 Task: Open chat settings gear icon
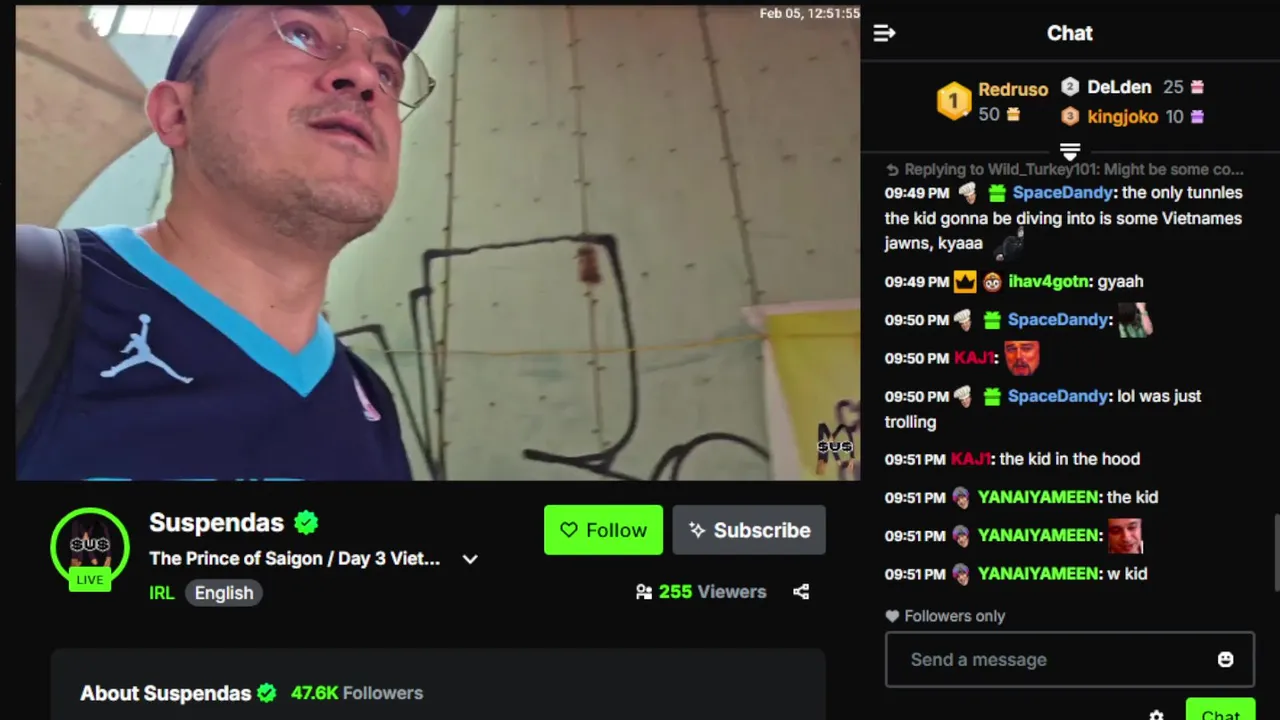pyautogui.click(x=1156, y=715)
